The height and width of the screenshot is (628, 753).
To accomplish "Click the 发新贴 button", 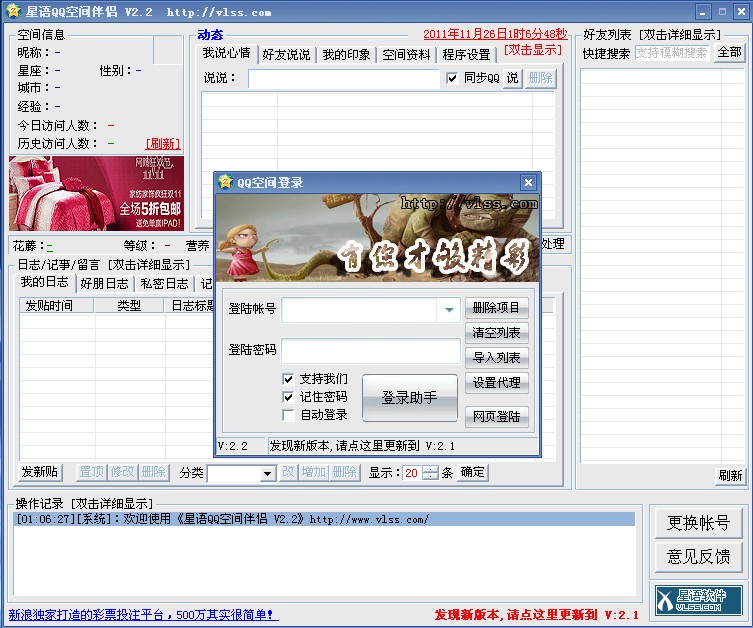I will 40,472.
